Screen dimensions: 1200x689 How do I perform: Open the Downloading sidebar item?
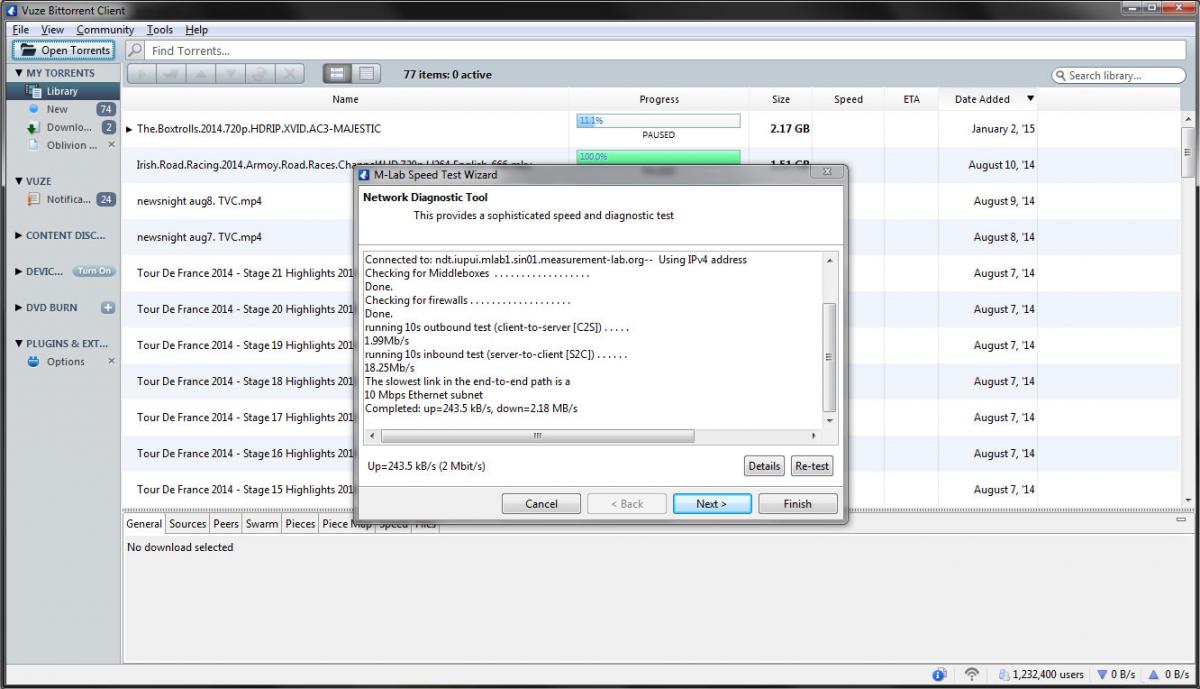tap(69, 127)
